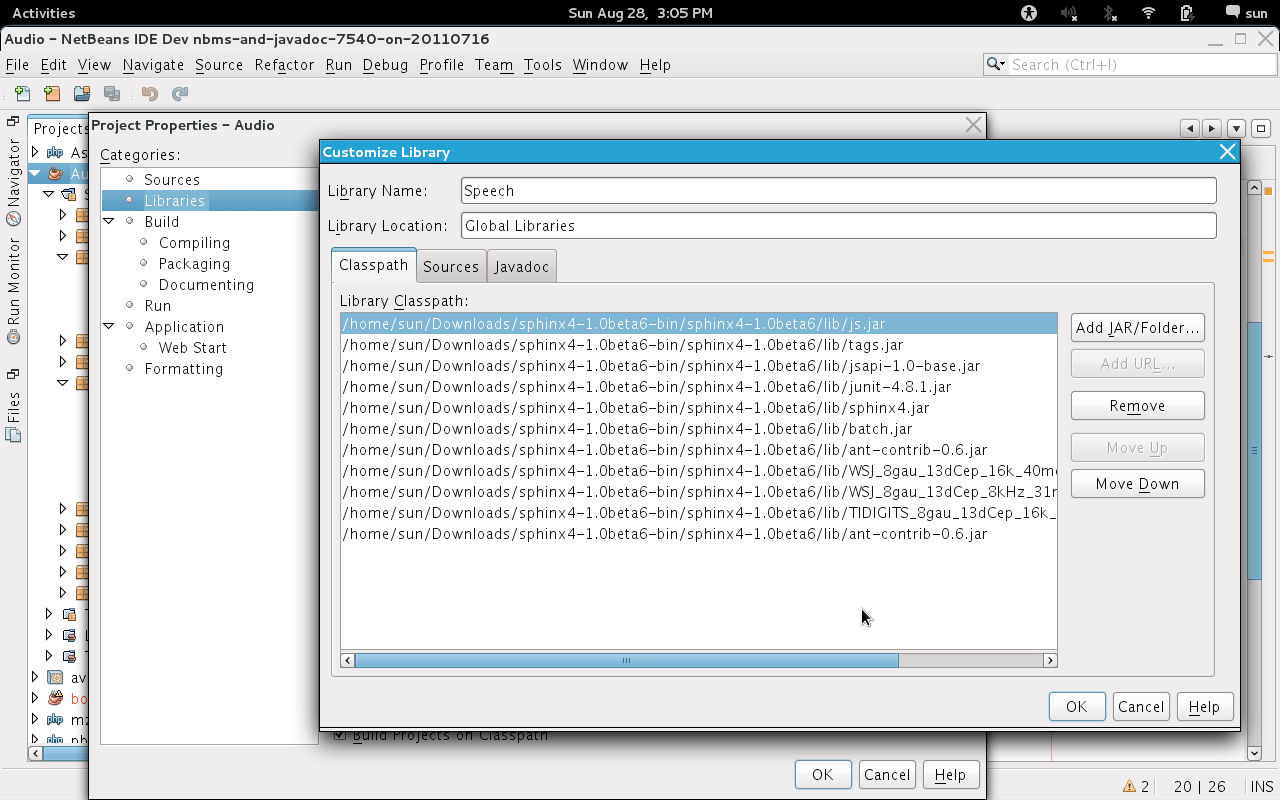Click the Undo arrow icon in toolbar
This screenshot has height=800, width=1280.
pos(150,94)
